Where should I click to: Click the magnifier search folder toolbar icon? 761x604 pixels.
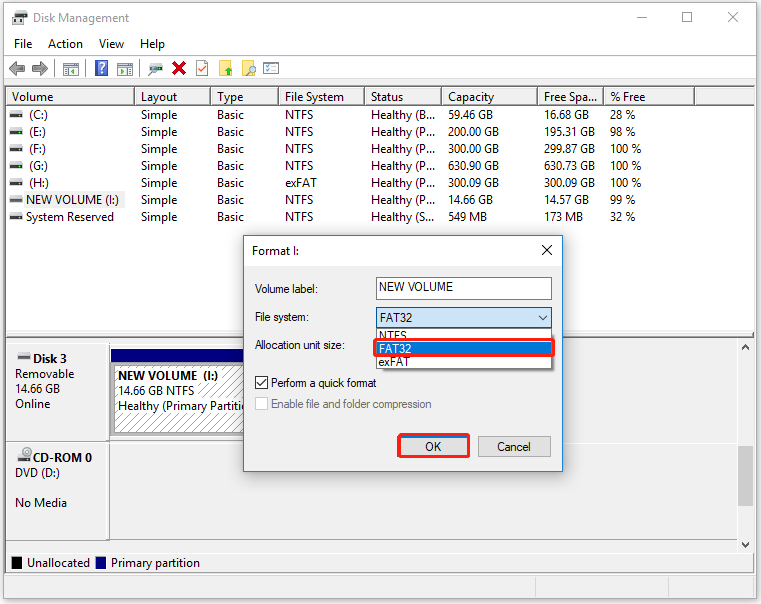[x=248, y=68]
